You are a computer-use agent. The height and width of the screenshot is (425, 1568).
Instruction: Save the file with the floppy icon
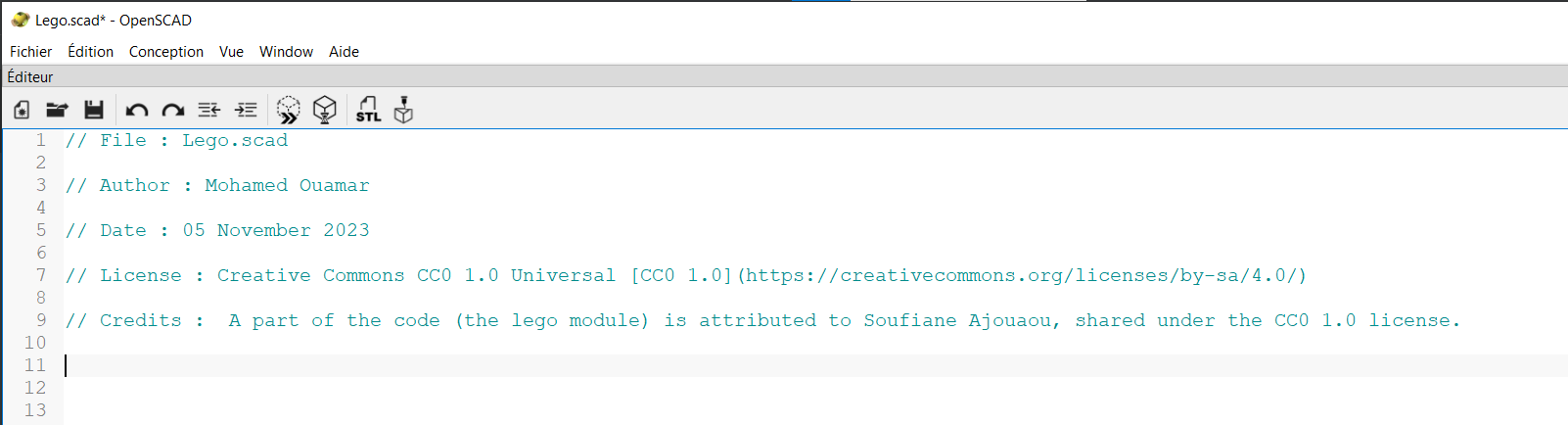[x=94, y=110]
